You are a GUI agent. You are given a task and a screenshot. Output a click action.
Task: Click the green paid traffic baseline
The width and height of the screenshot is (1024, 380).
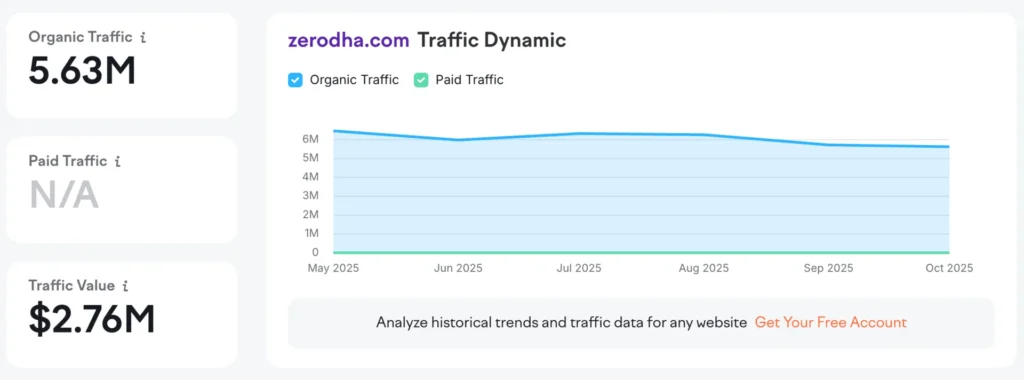641,252
